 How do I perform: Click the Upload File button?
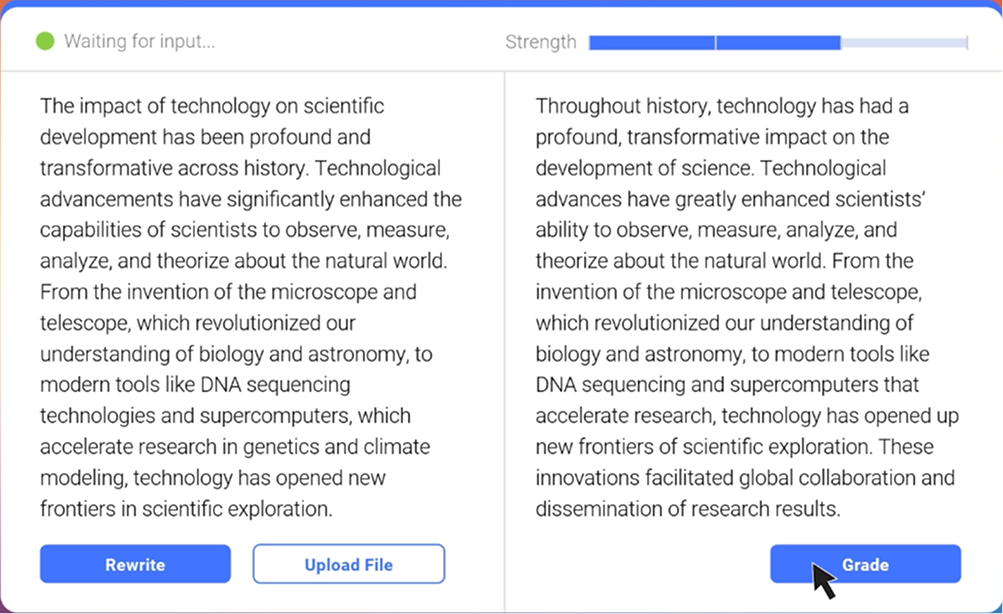(348, 564)
